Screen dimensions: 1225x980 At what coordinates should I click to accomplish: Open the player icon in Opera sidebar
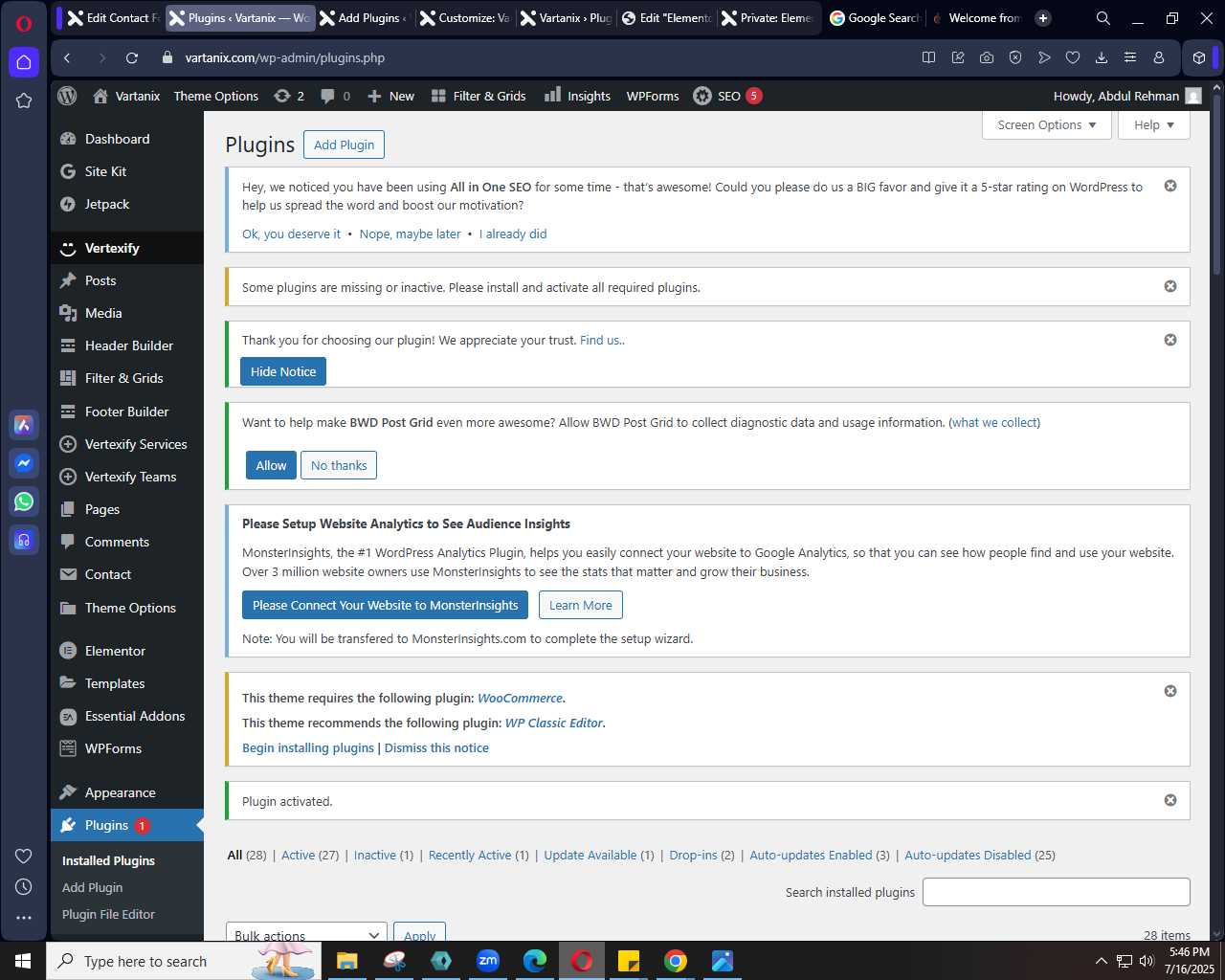coord(24,540)
